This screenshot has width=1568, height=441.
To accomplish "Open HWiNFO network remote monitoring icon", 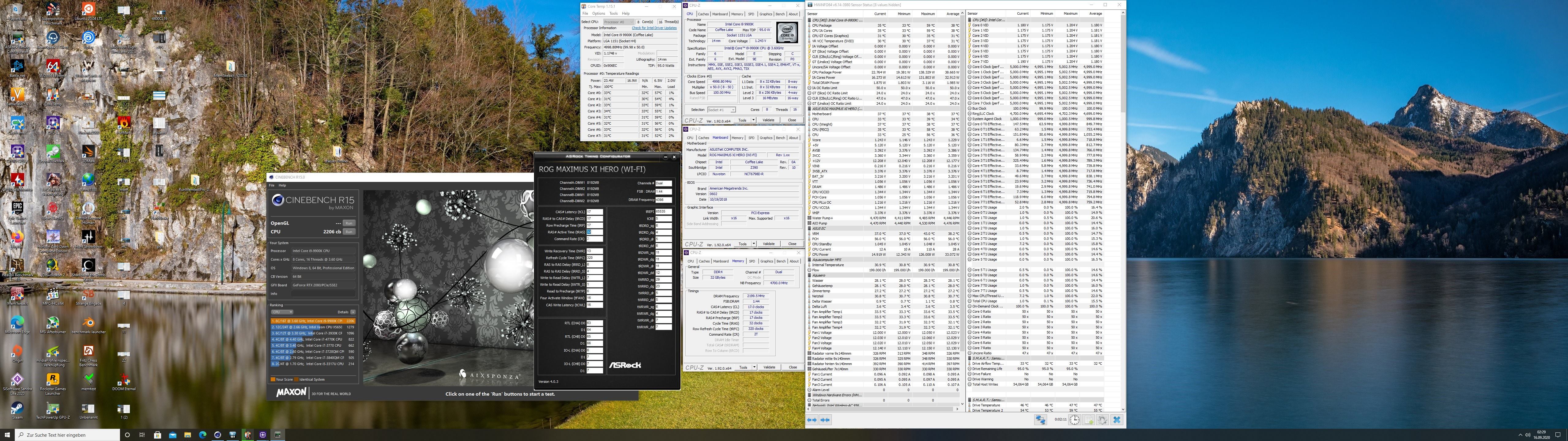I will coord(1040,420).
